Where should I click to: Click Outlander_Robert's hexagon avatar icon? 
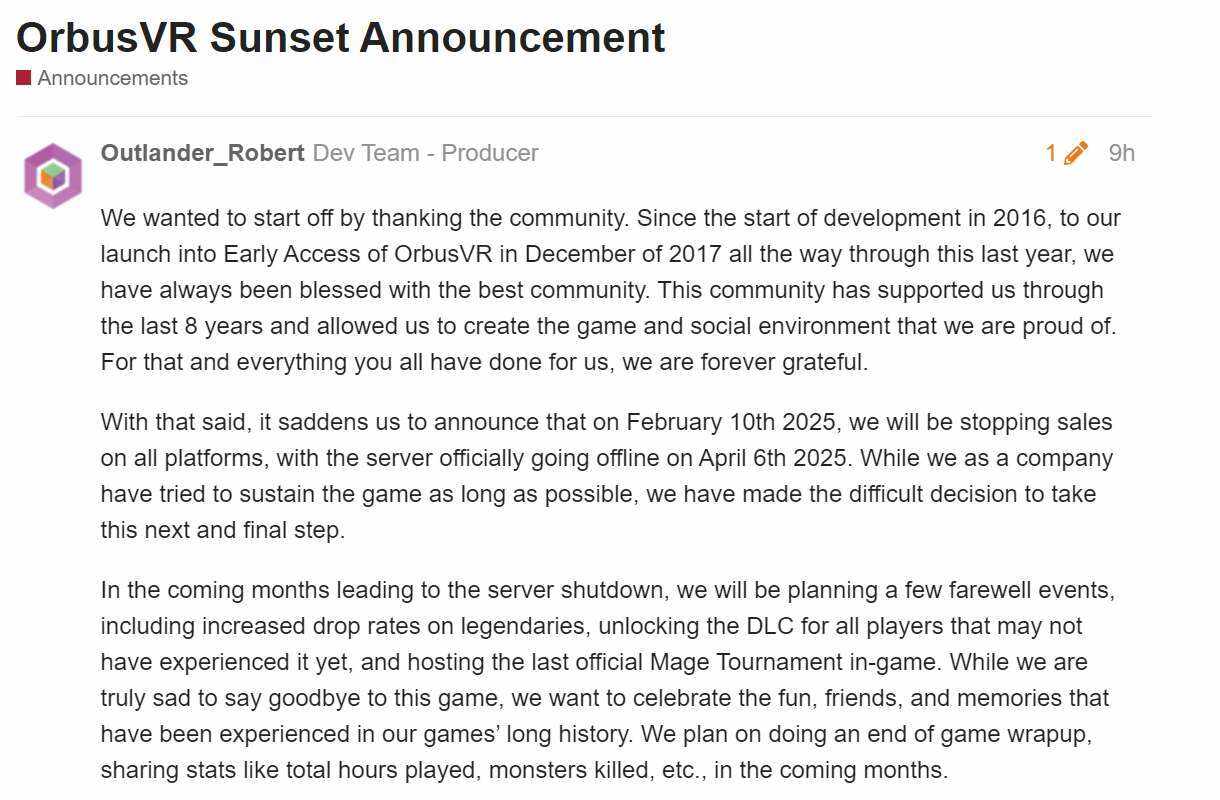click(53, 176)
